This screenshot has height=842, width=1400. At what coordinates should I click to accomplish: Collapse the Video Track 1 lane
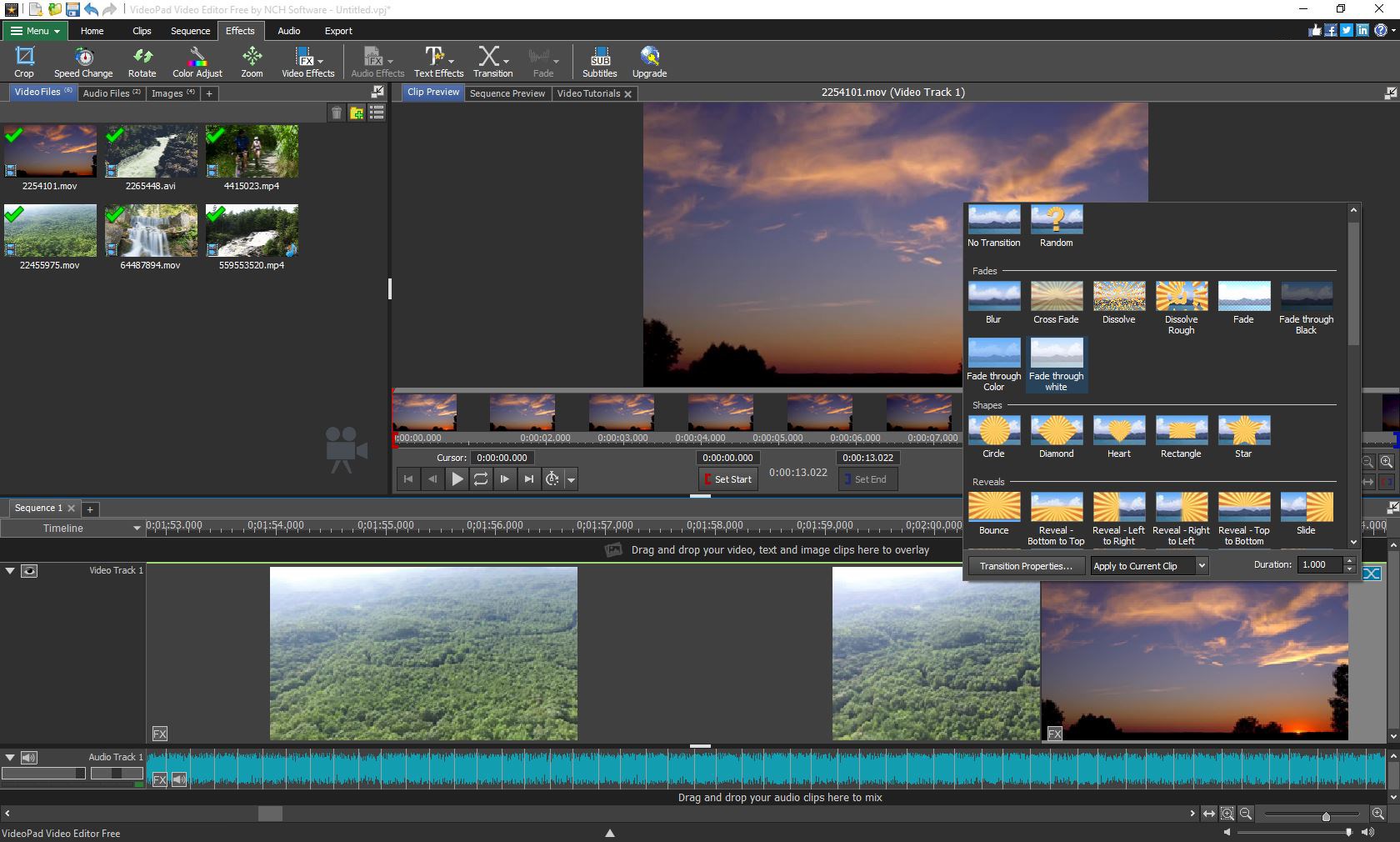[x=9, y=570]
